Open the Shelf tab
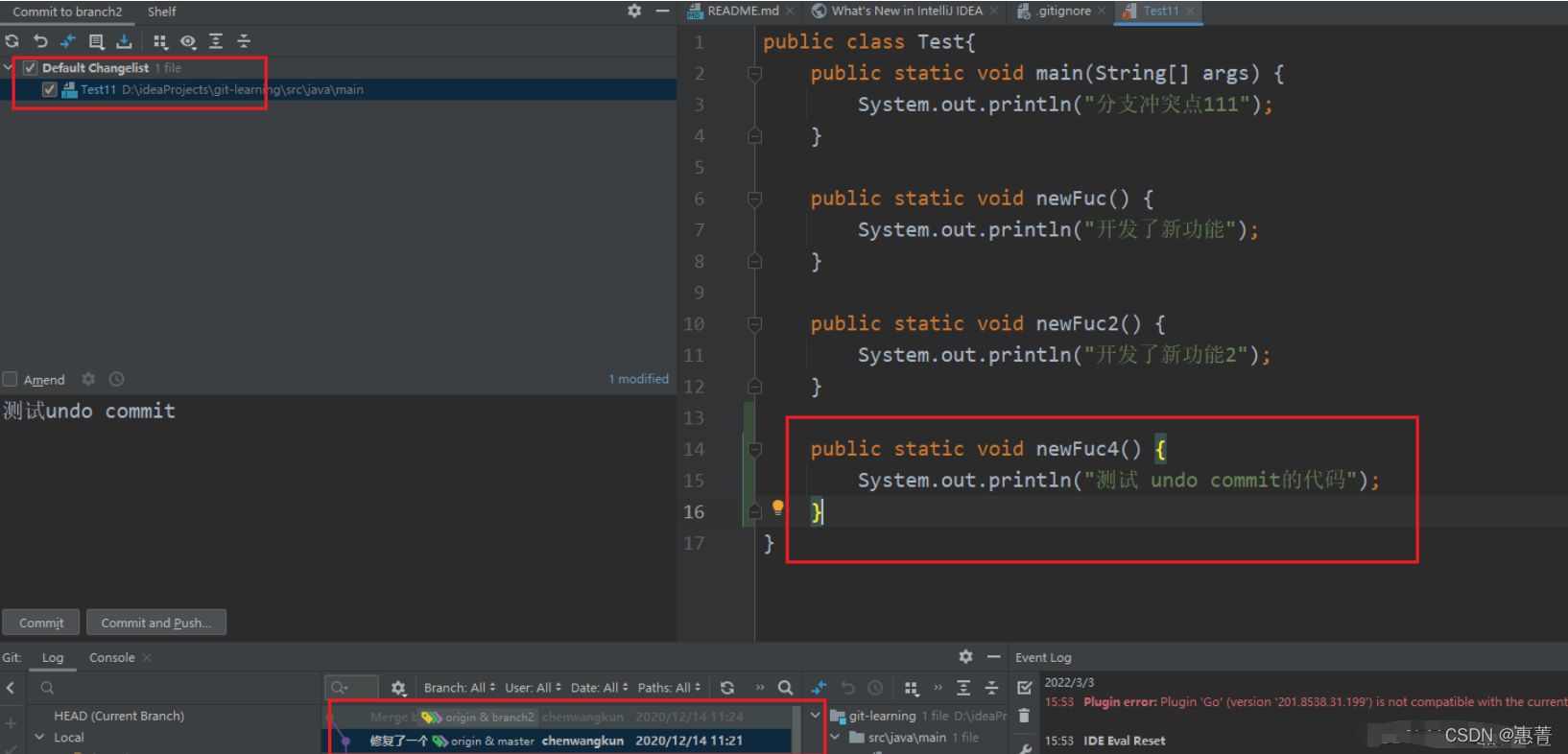The height and width of the screenshot is (754, 1568). click(x=161, y=12)
